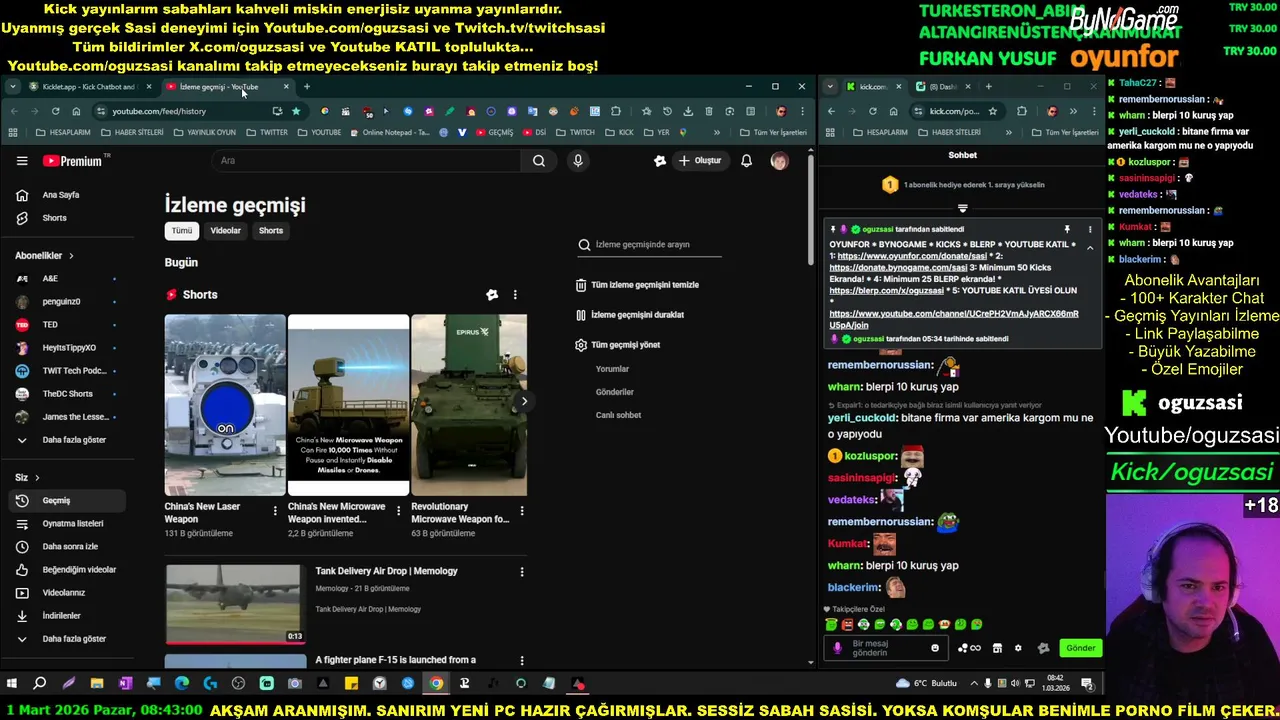Open the pinned message three-dot menu in Kick
This screenshot has height=720, width=1280.
[x=1090, y=230]
